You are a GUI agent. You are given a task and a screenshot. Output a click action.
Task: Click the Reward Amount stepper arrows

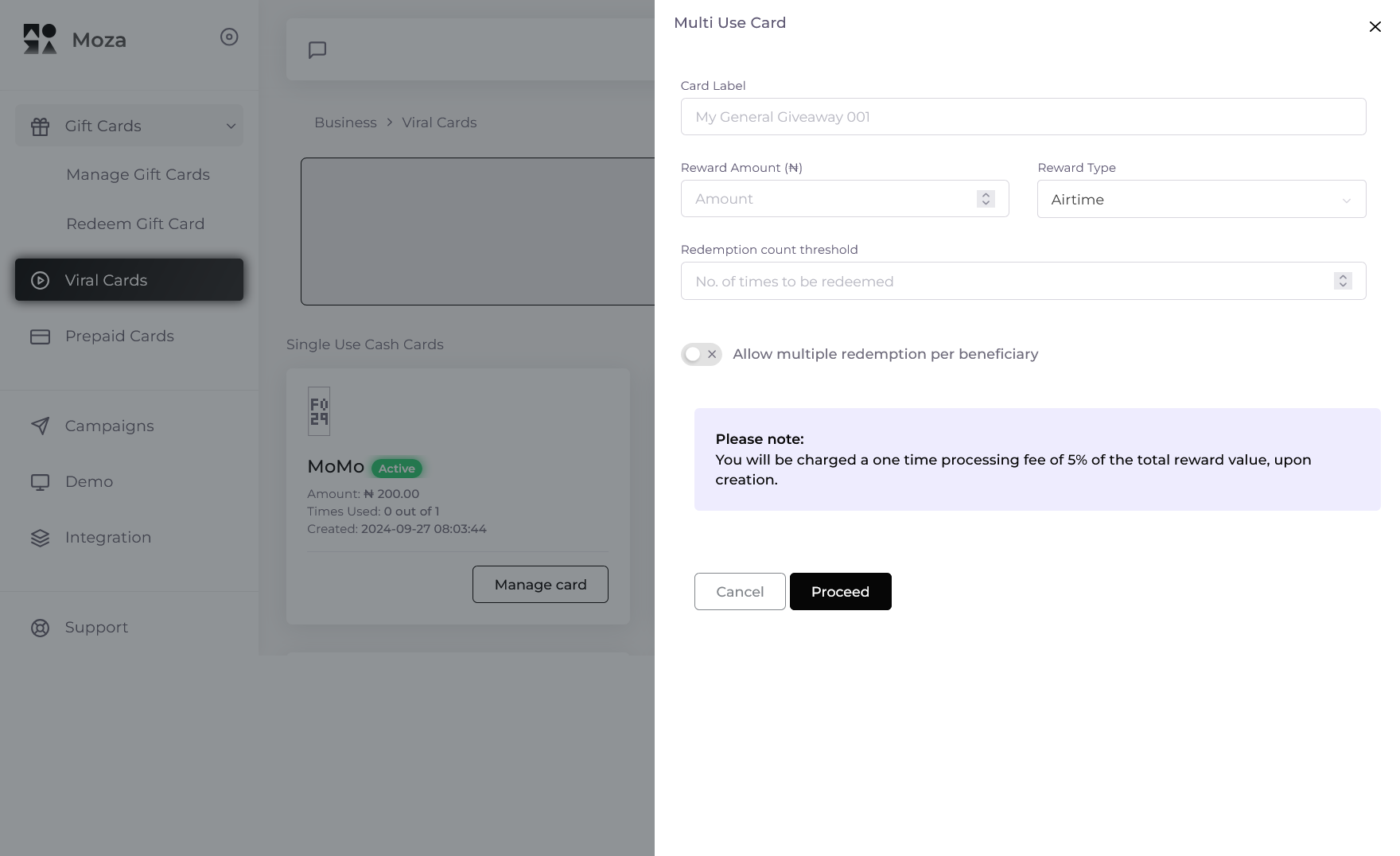point(986,199)
